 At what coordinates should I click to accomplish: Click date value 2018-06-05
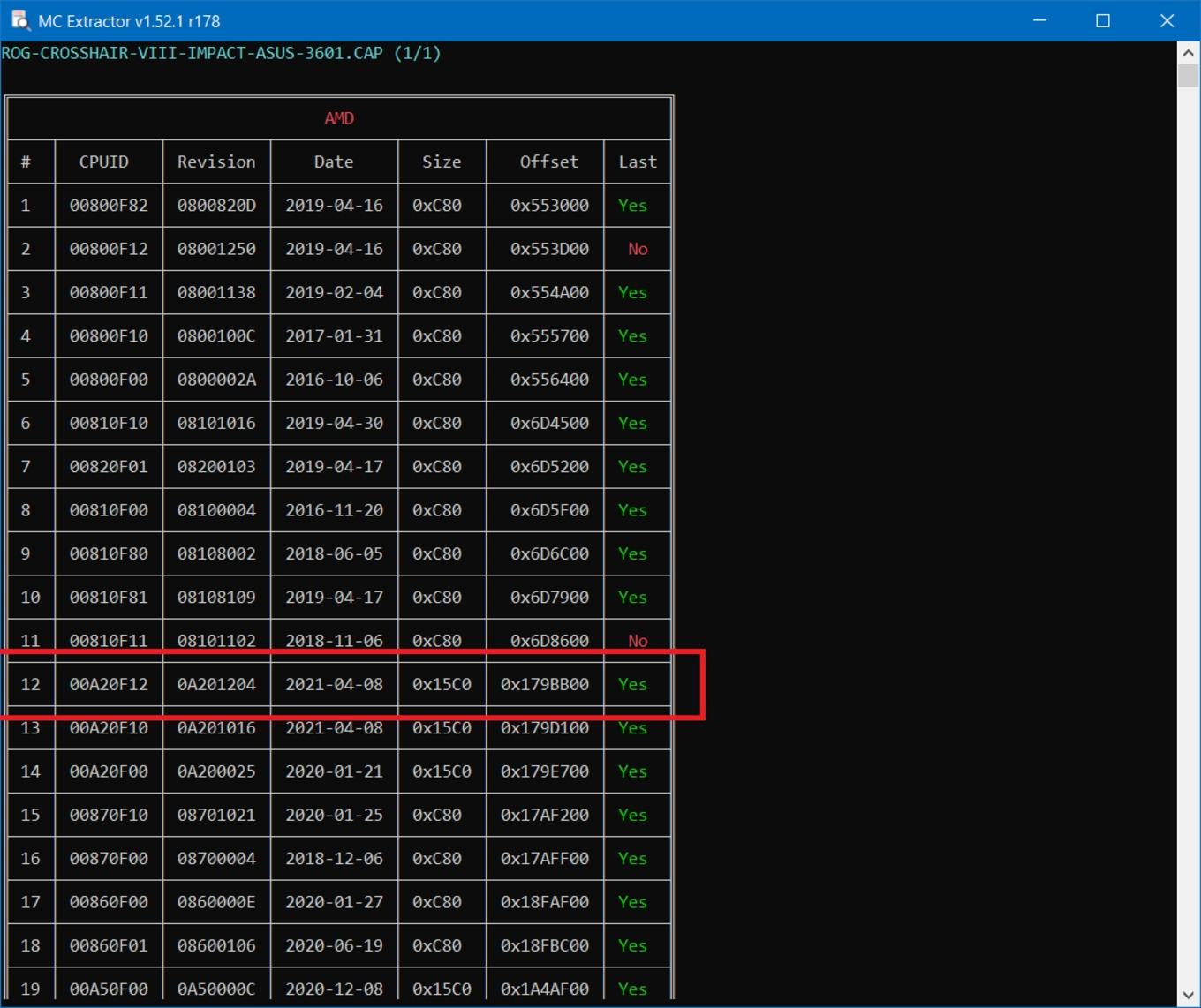(334, 553)
